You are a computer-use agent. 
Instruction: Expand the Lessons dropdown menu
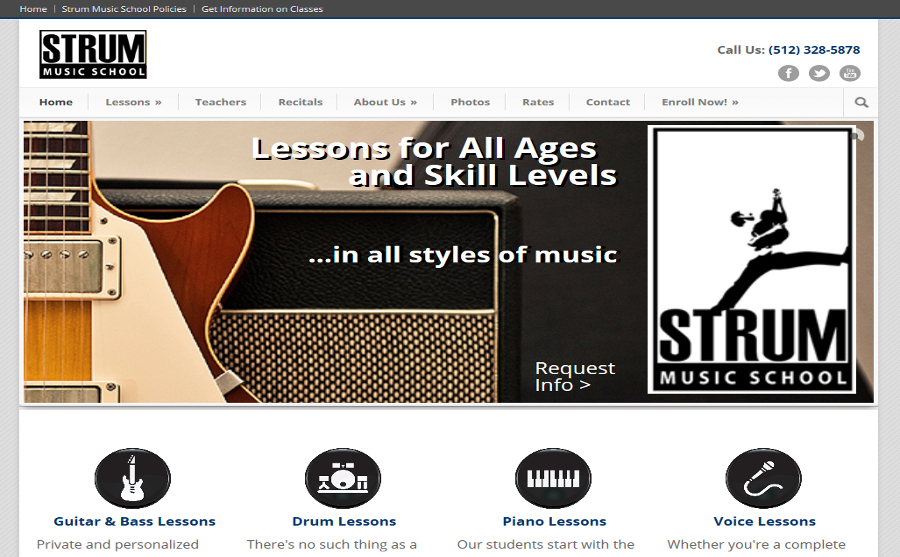(133, 102)
